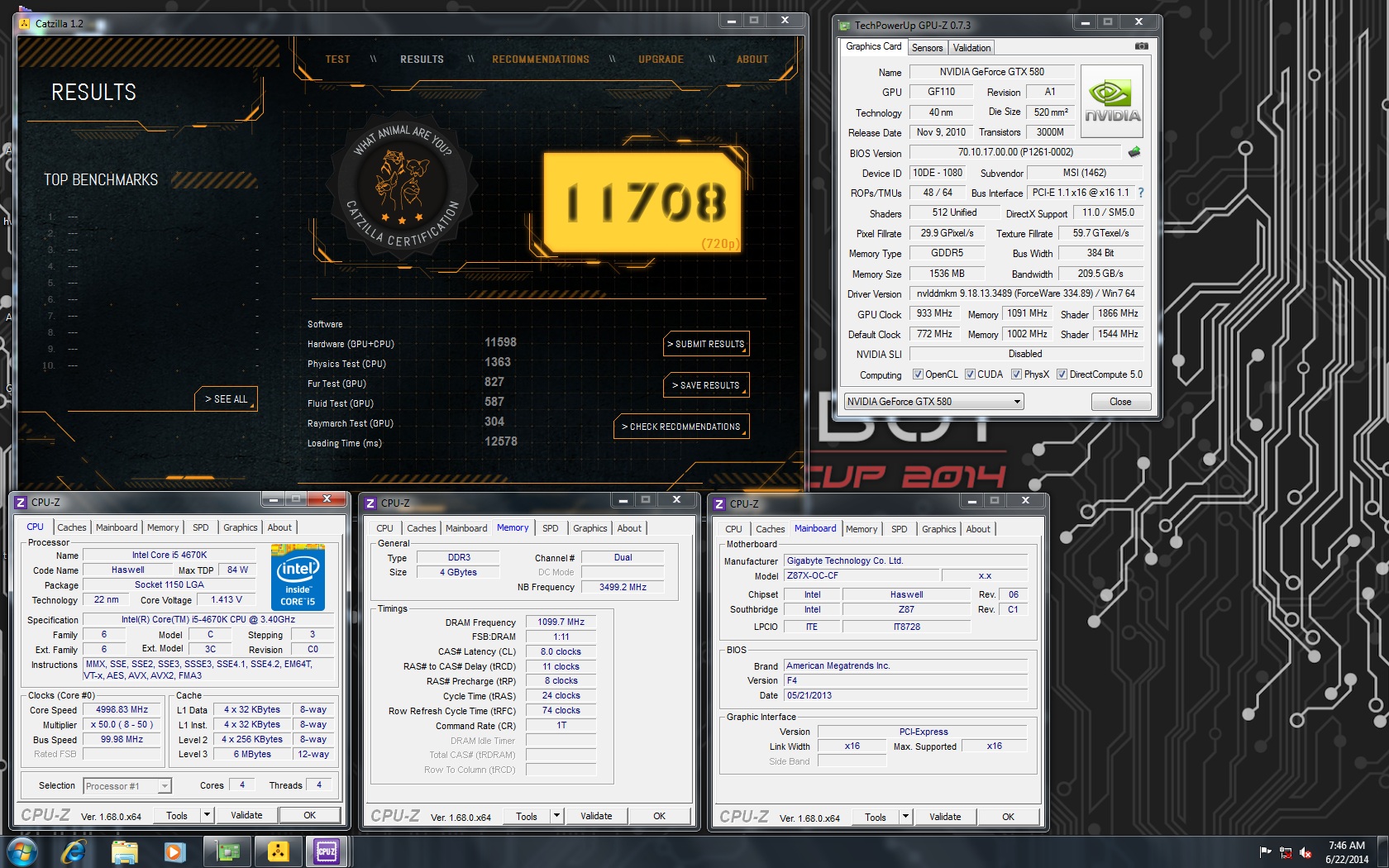This screenshot has height=868, width=1389.
Task: Click the 11708 score panel
Action: tap(642, 203)
